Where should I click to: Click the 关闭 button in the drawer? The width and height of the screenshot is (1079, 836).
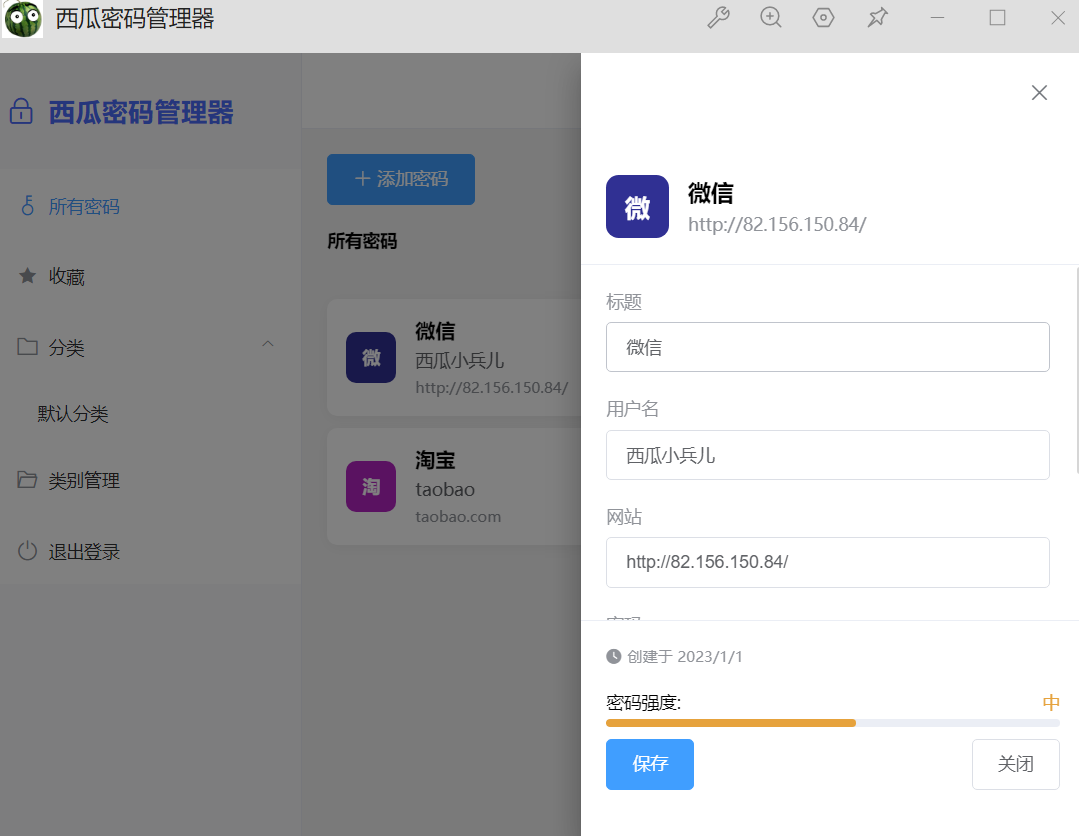pos(1016,764)
